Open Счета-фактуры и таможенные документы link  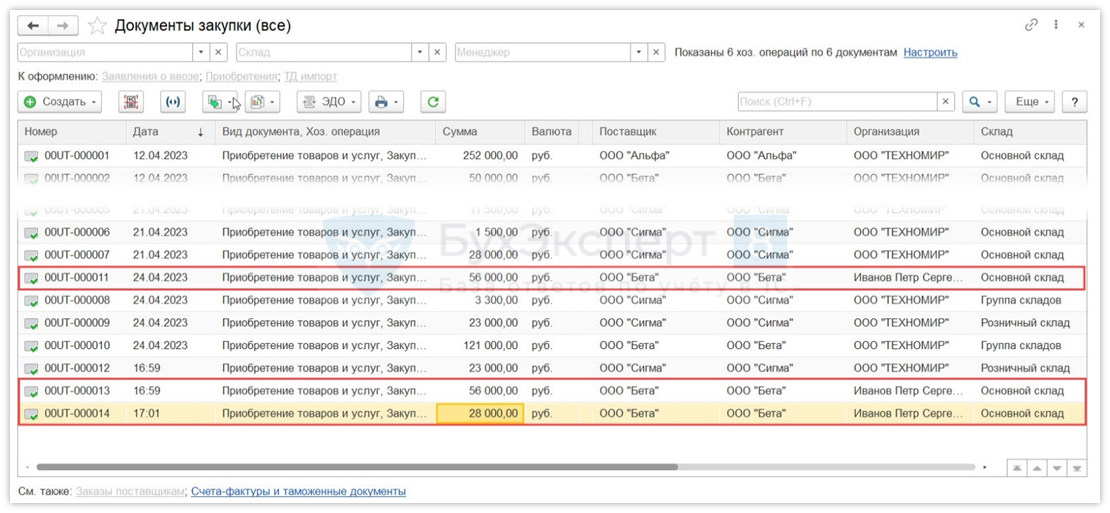(298, 491)
